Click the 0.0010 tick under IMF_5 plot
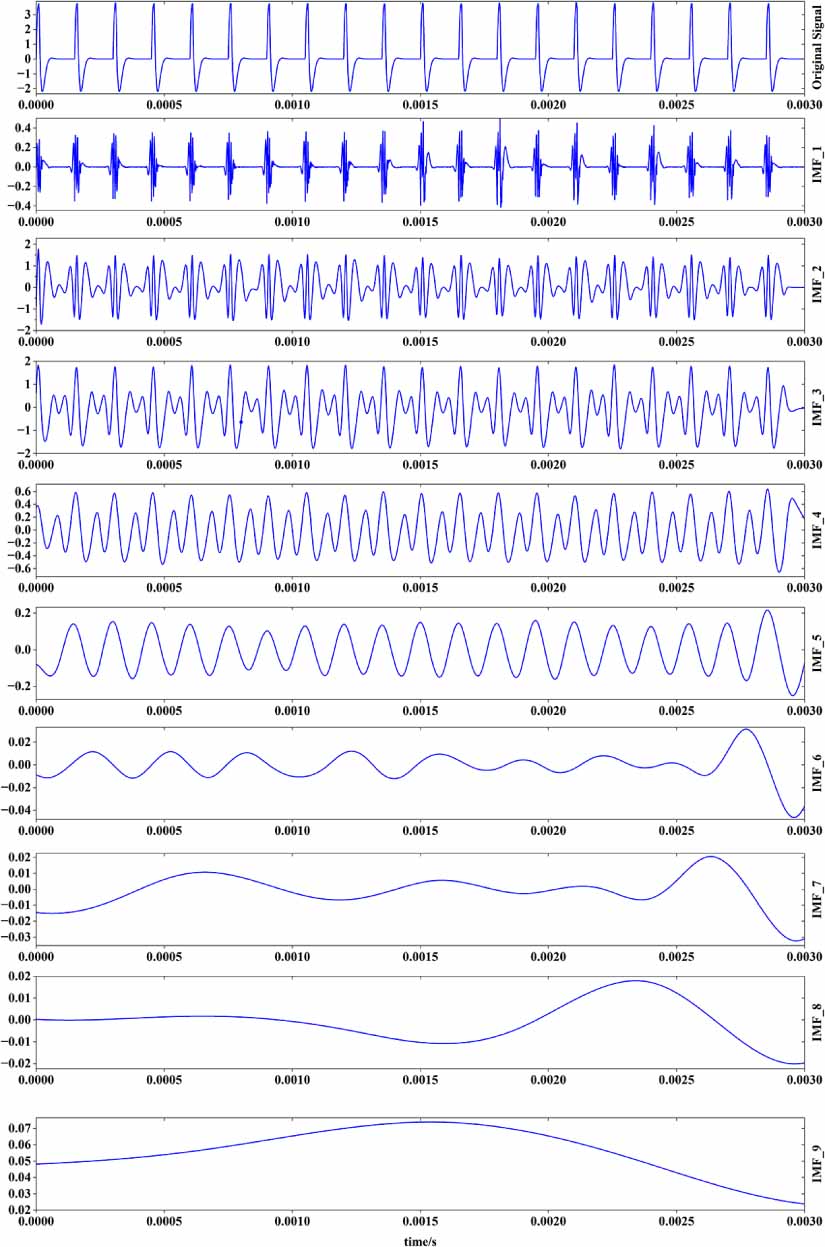The height and width of the screenshot is (1247, 825). click(x=290, y=709)
